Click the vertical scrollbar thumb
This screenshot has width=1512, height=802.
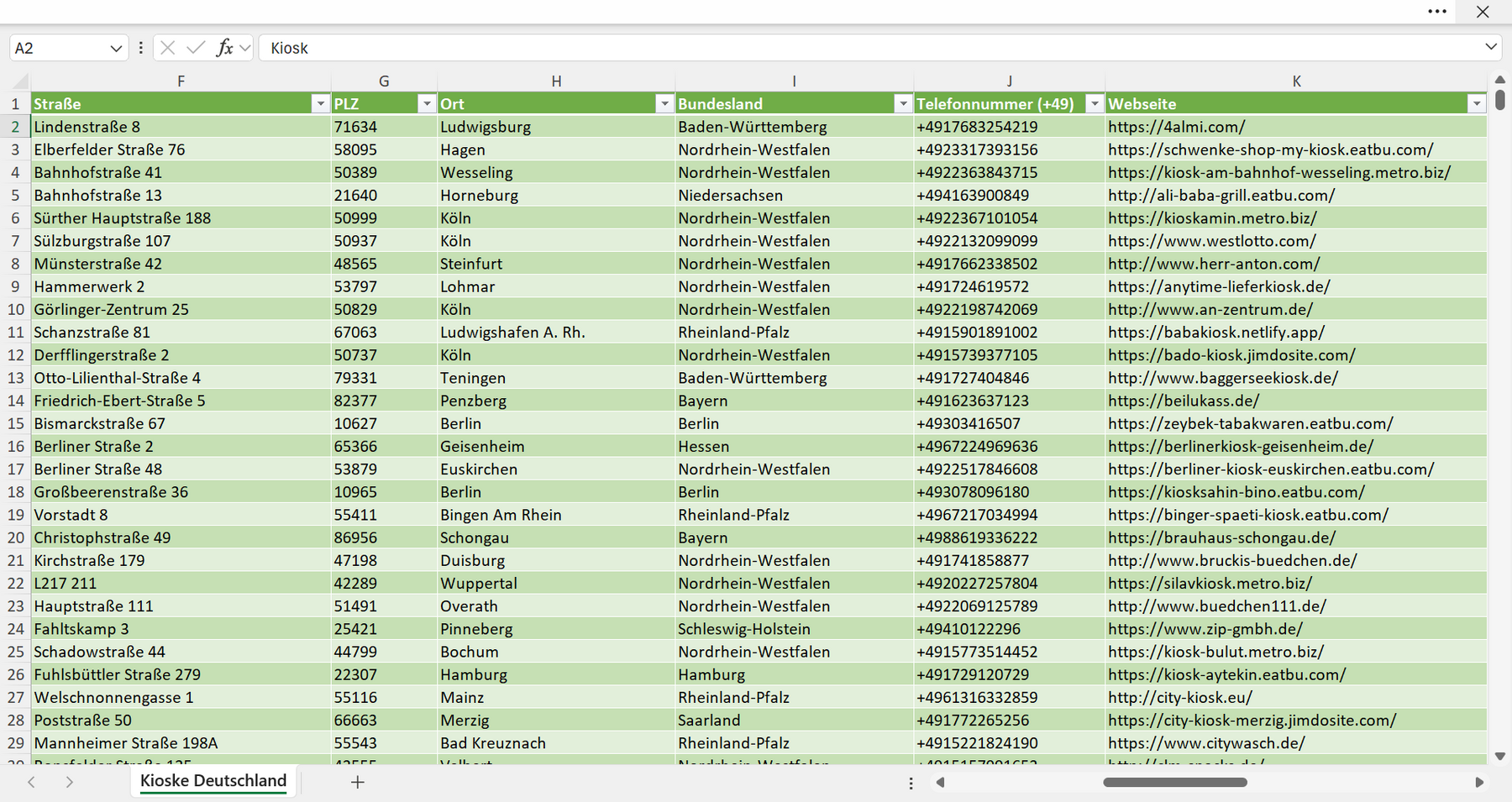tap(1500, 100)
